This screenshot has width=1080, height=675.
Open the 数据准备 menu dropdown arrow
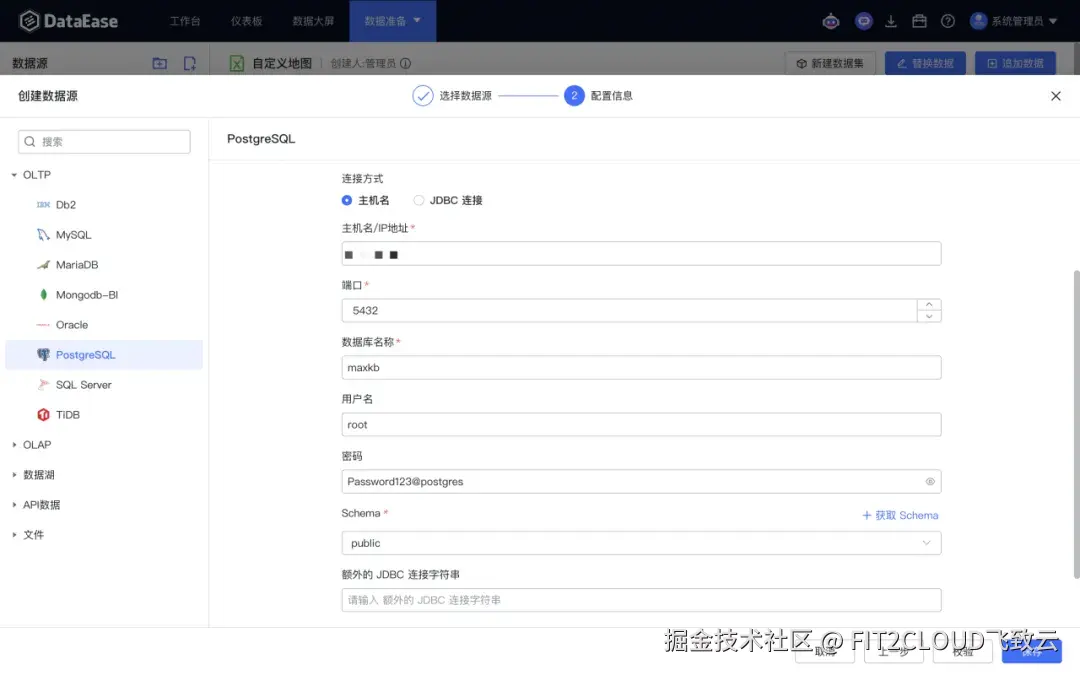[417, 21]
